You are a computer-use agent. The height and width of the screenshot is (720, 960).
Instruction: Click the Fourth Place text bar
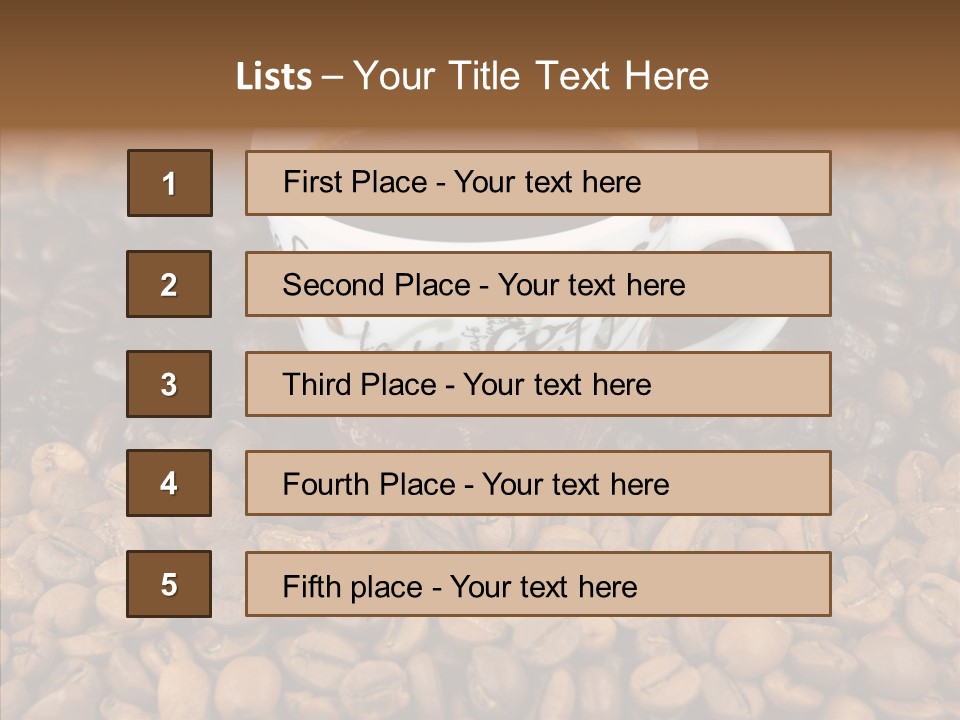[x=538, y=483]
